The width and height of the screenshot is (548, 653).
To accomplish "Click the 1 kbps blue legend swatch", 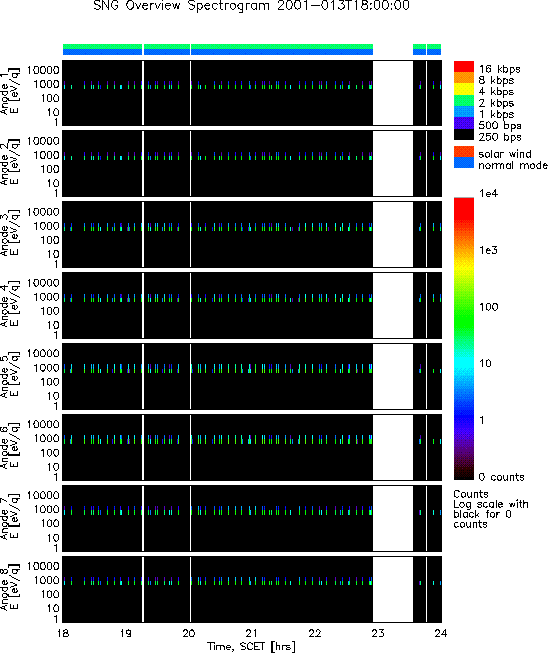I will 464,112.
